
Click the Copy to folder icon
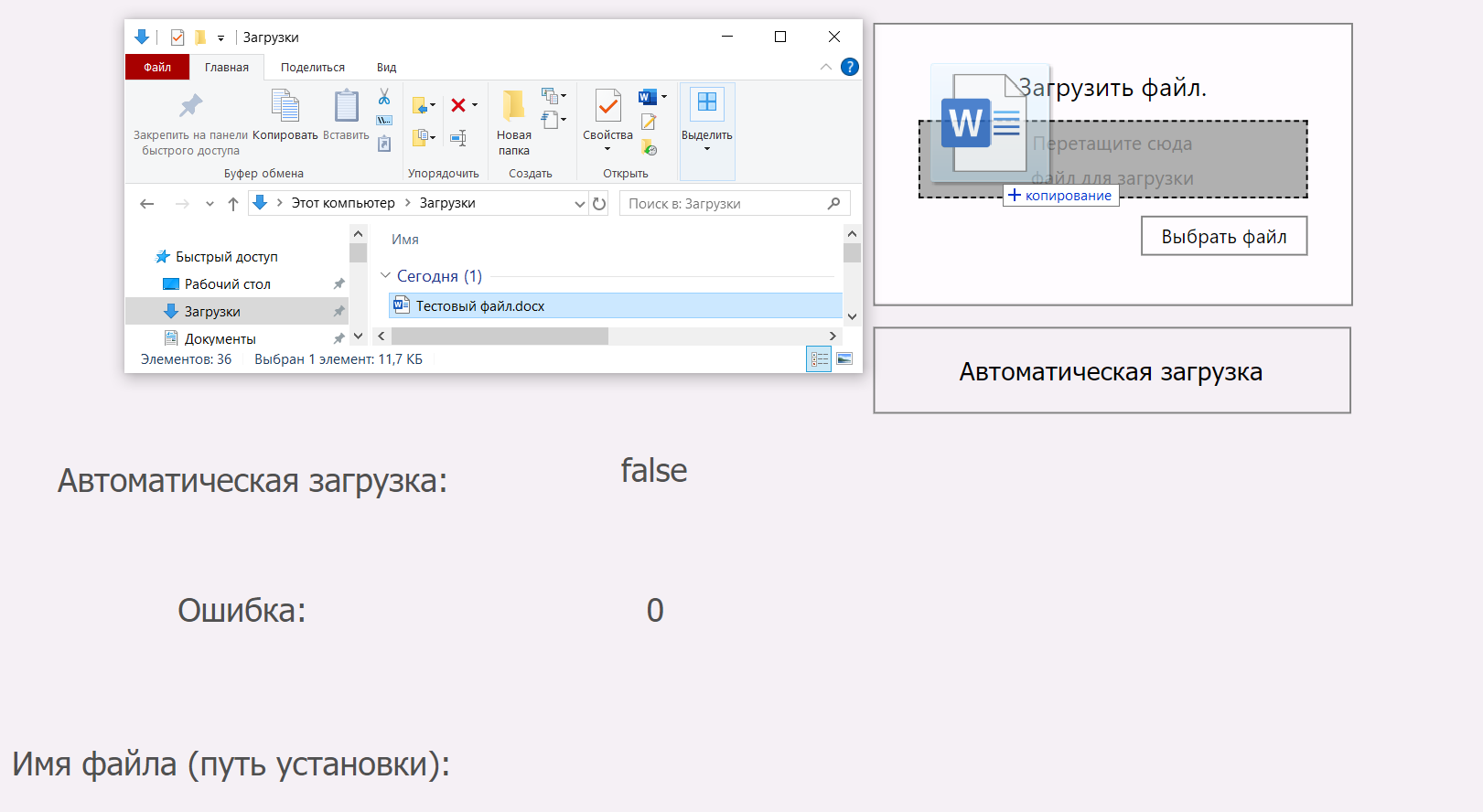tap(420, 137)
